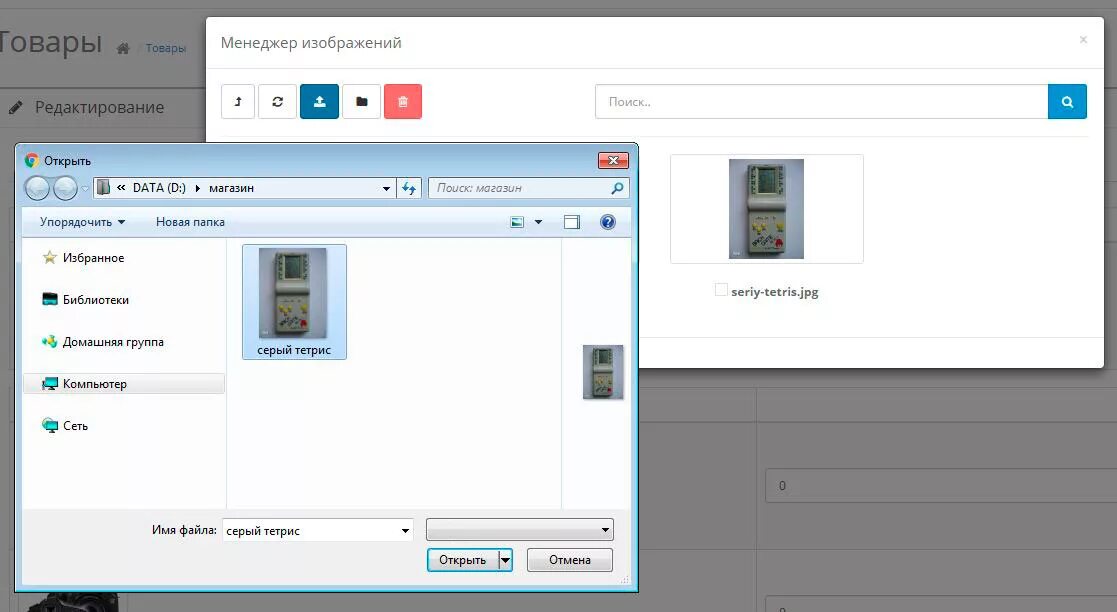Click the seriy-tetris.jpg file name
The height and width of the screenshot is (612, 1117).
[x=774, y=291]
